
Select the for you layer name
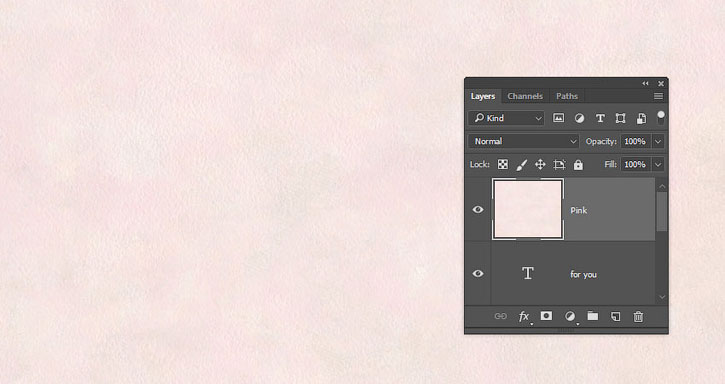[x=584, y=274]
